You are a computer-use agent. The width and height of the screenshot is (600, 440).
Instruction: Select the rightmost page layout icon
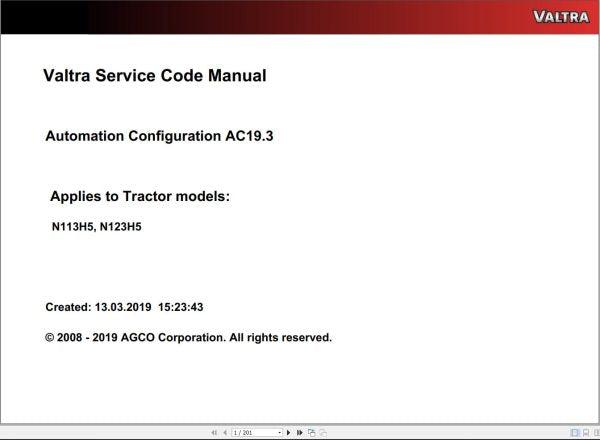coord(593,433)
